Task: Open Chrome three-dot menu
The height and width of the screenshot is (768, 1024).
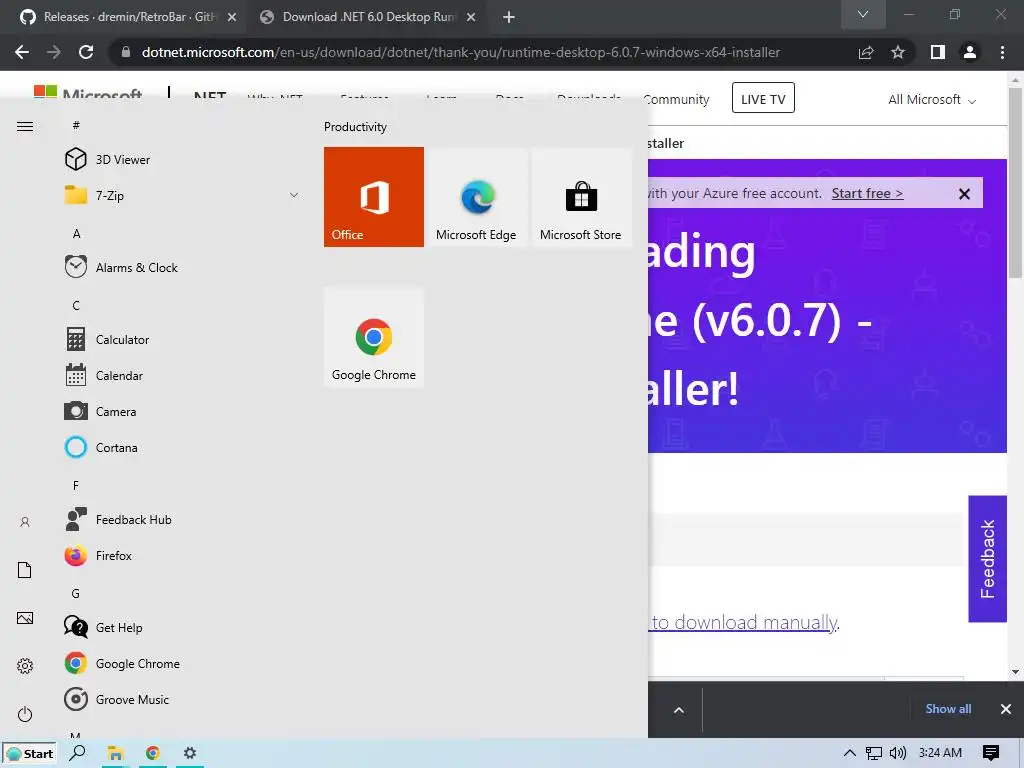Action: [1002, 52]
